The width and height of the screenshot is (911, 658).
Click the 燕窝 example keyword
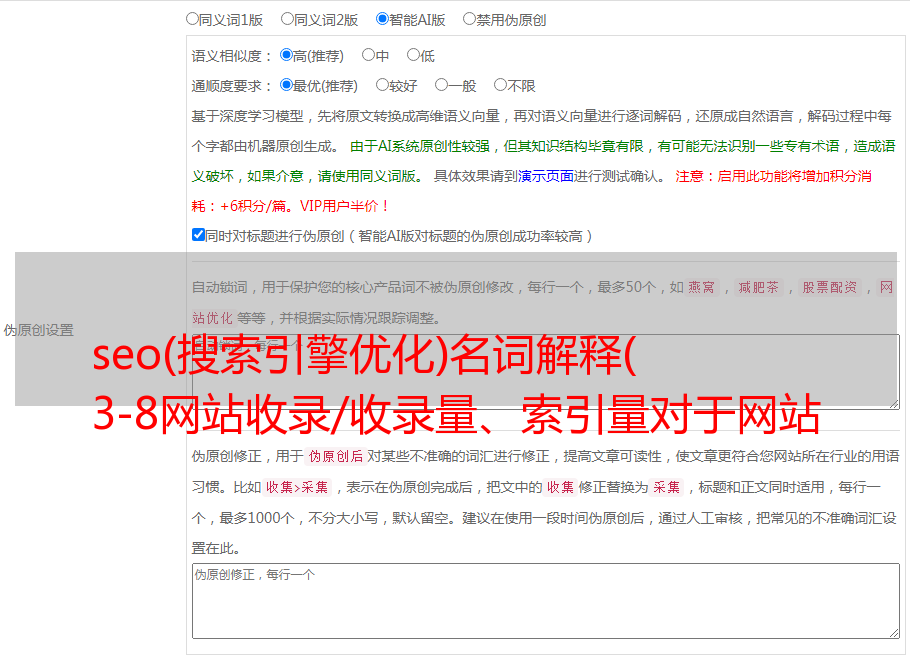coord(701,287)
